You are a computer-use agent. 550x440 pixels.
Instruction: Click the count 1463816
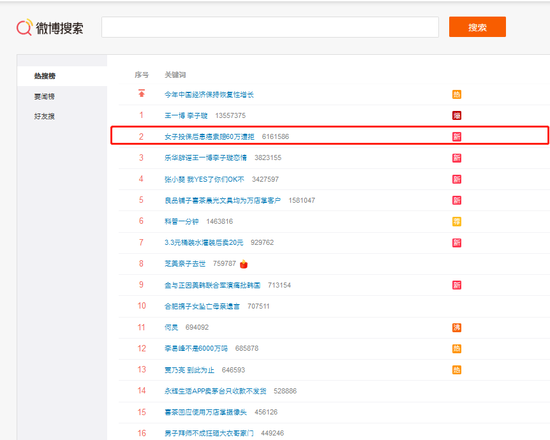[220, 221]
